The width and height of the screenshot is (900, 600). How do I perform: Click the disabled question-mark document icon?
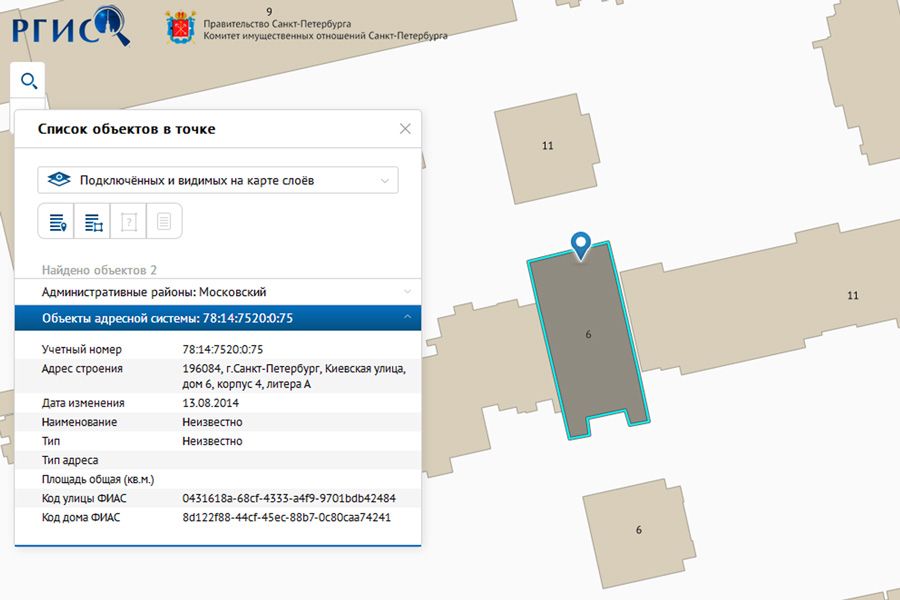129,221
